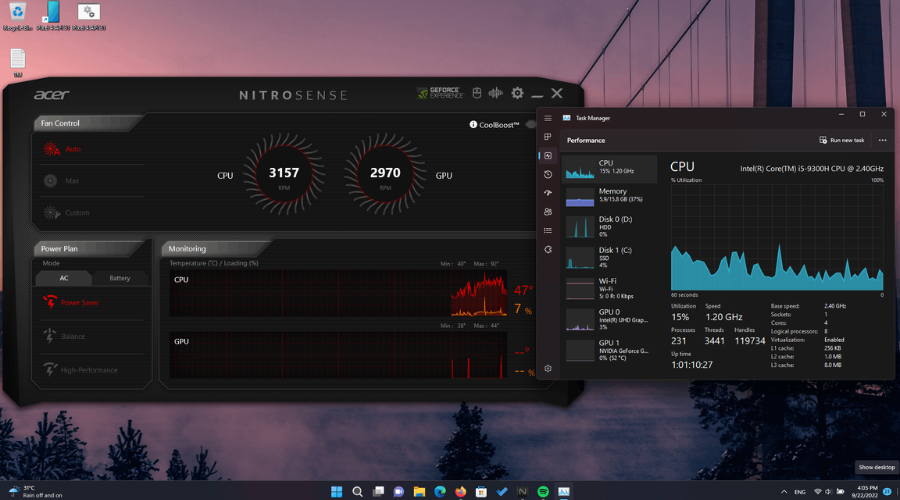Open the three-dot more options menu
This screenshot has height=500, width=900.
pos(882,140)
